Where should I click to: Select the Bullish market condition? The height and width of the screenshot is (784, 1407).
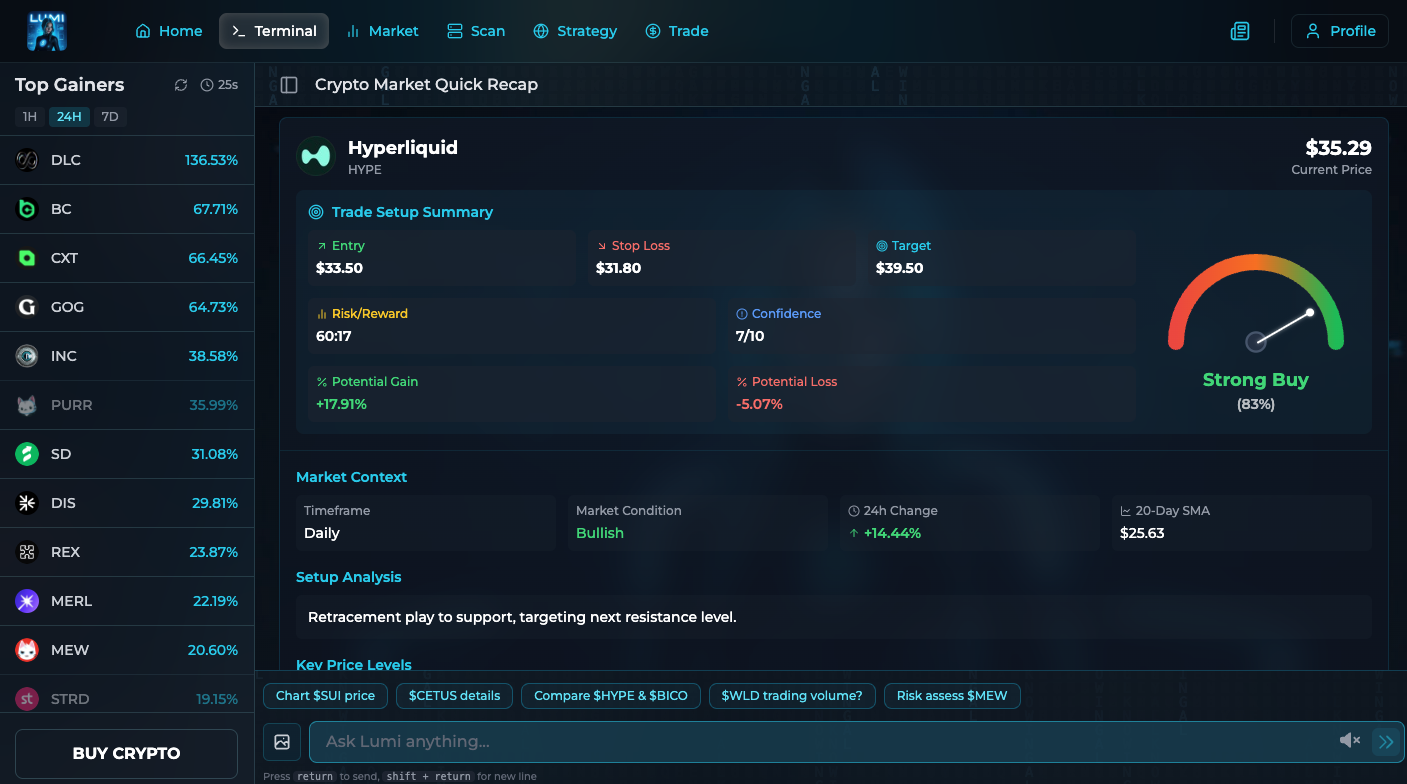600,533
